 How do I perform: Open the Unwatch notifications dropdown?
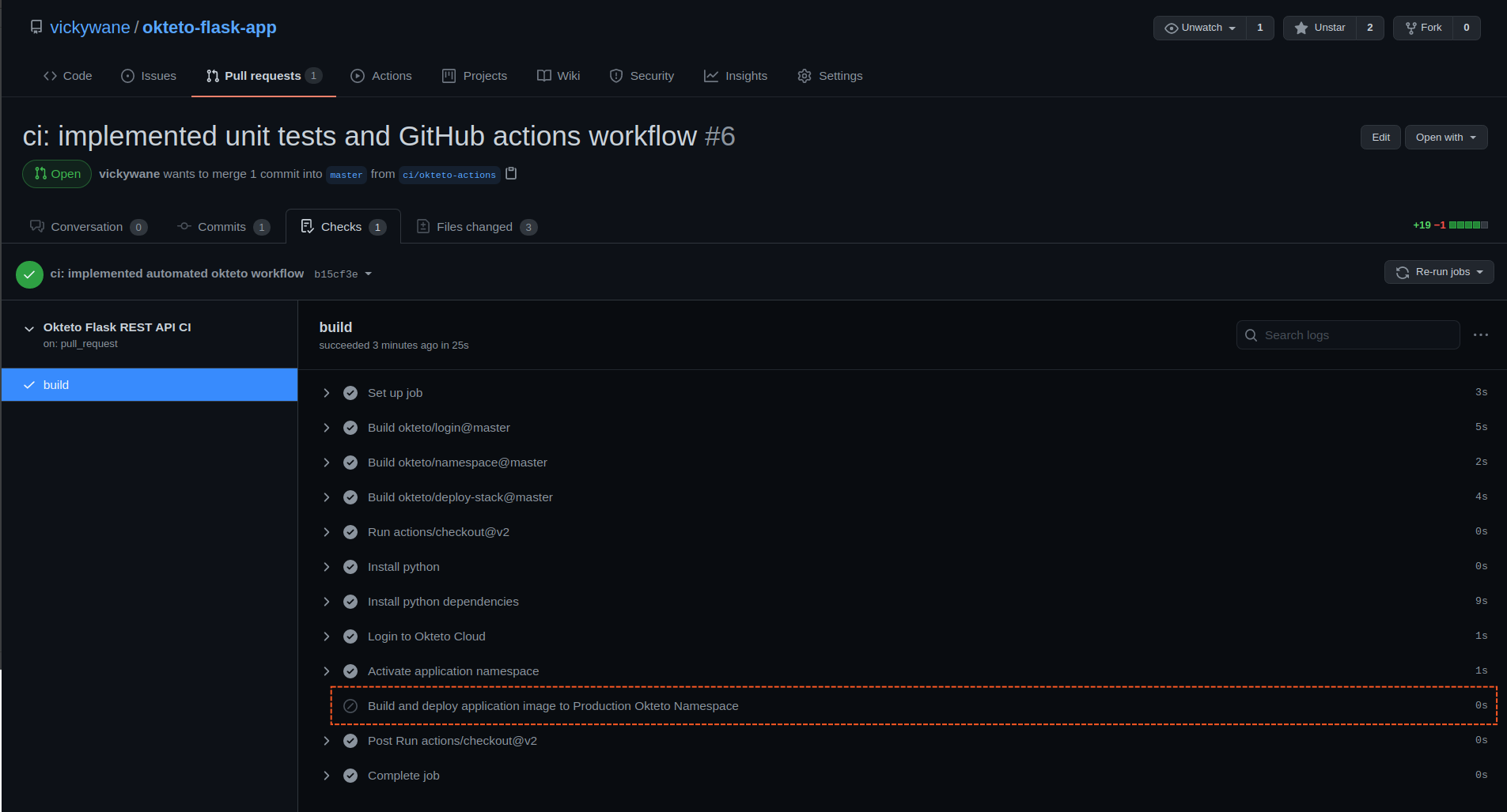[1199, 28]
